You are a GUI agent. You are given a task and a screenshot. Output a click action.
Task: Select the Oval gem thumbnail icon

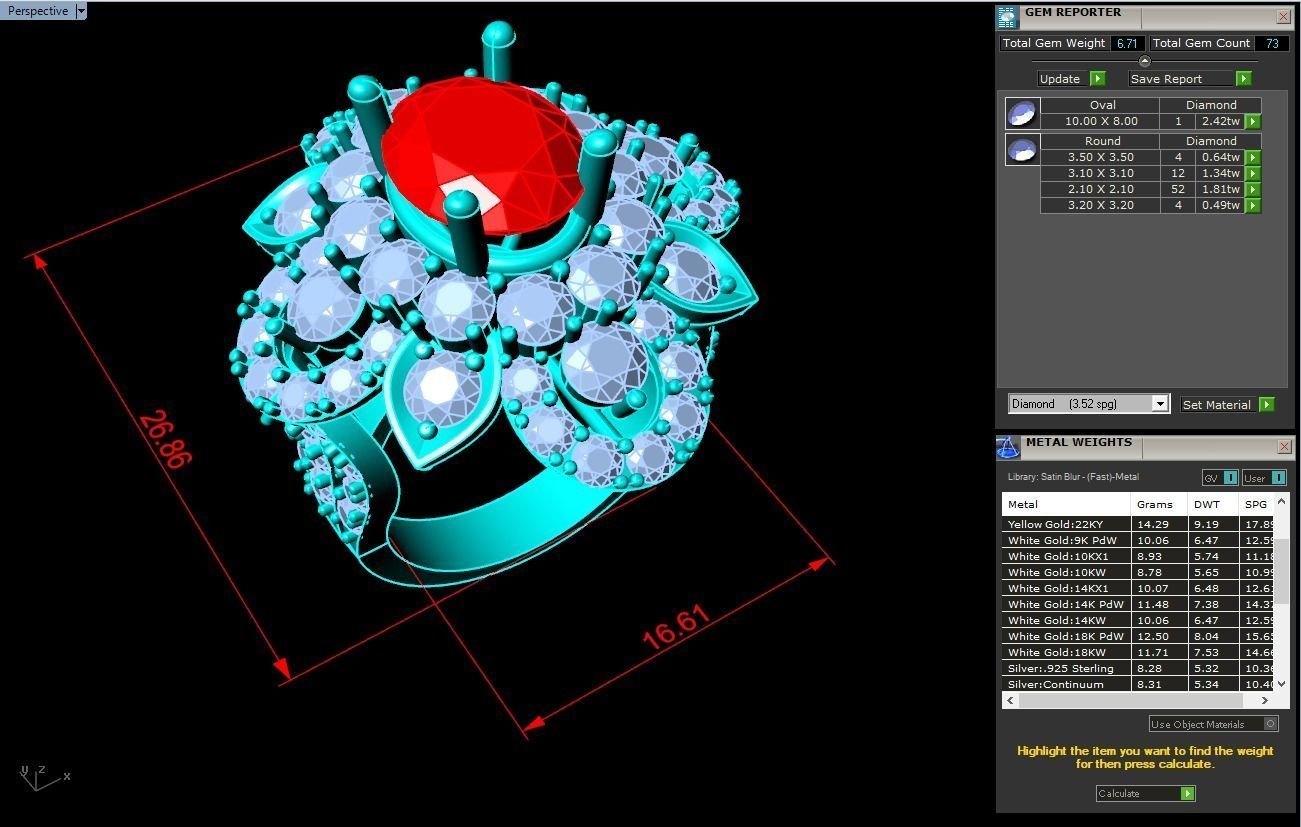[x=1022, y=113]
